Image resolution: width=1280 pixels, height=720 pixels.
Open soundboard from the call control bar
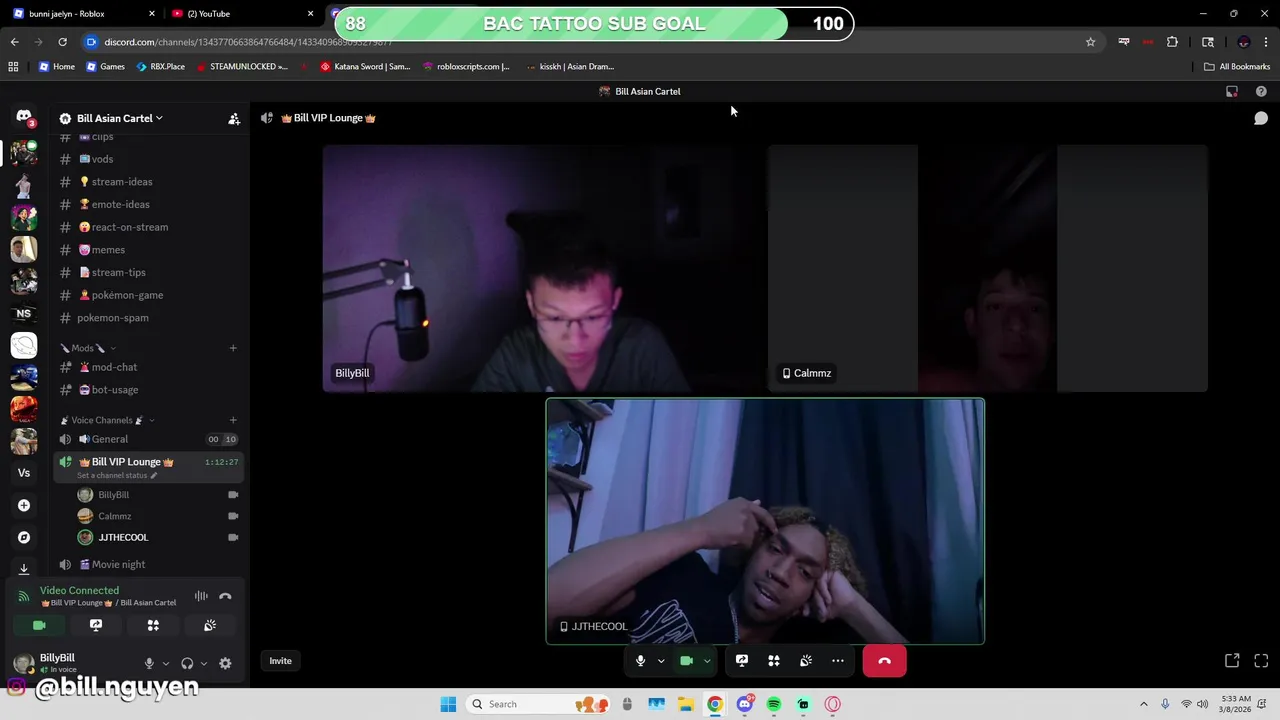click(x=806, y=661)
